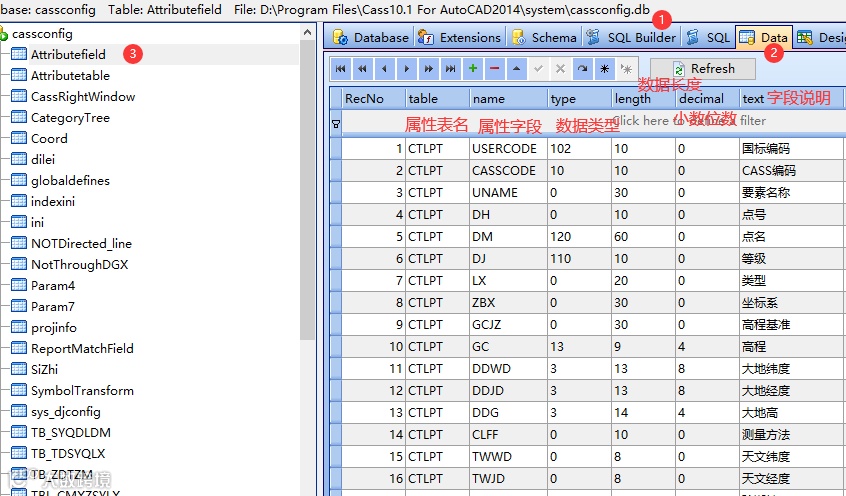Select Param4 table
The height and width of the screenshot is (496, 846).
(53, 286)
